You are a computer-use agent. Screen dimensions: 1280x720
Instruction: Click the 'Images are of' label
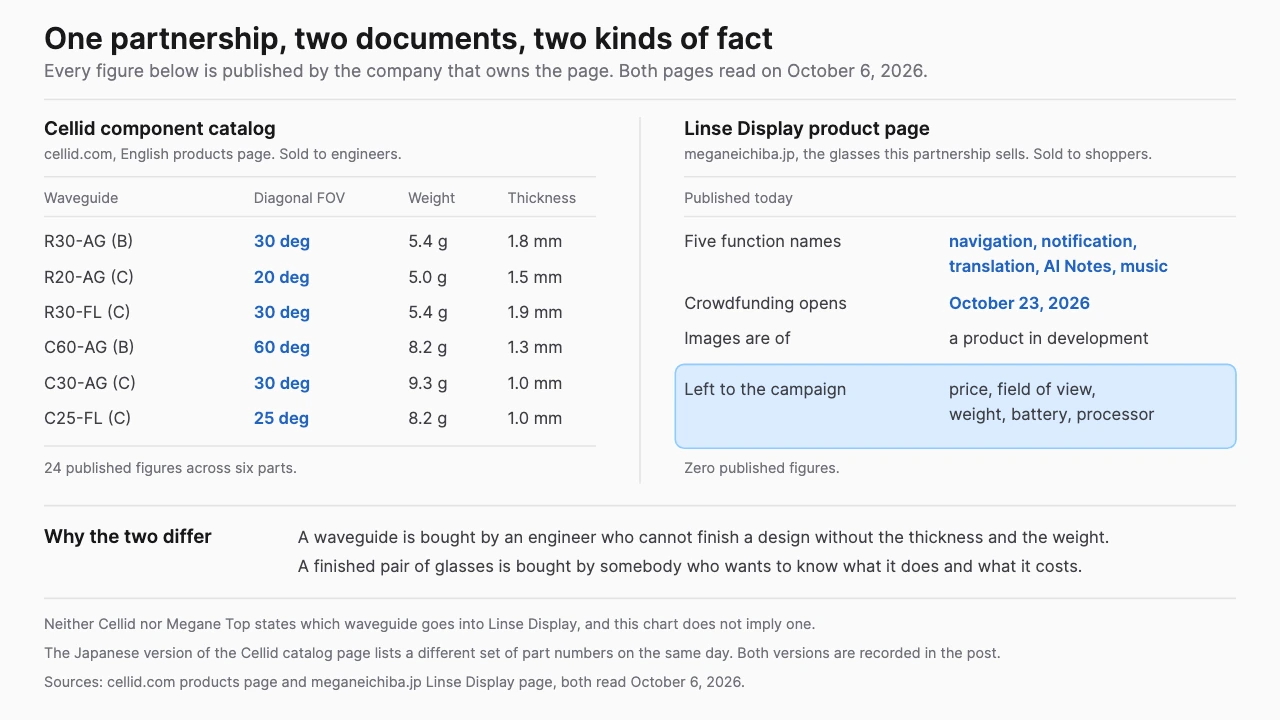pyautogui.click(x=737, y=338)
